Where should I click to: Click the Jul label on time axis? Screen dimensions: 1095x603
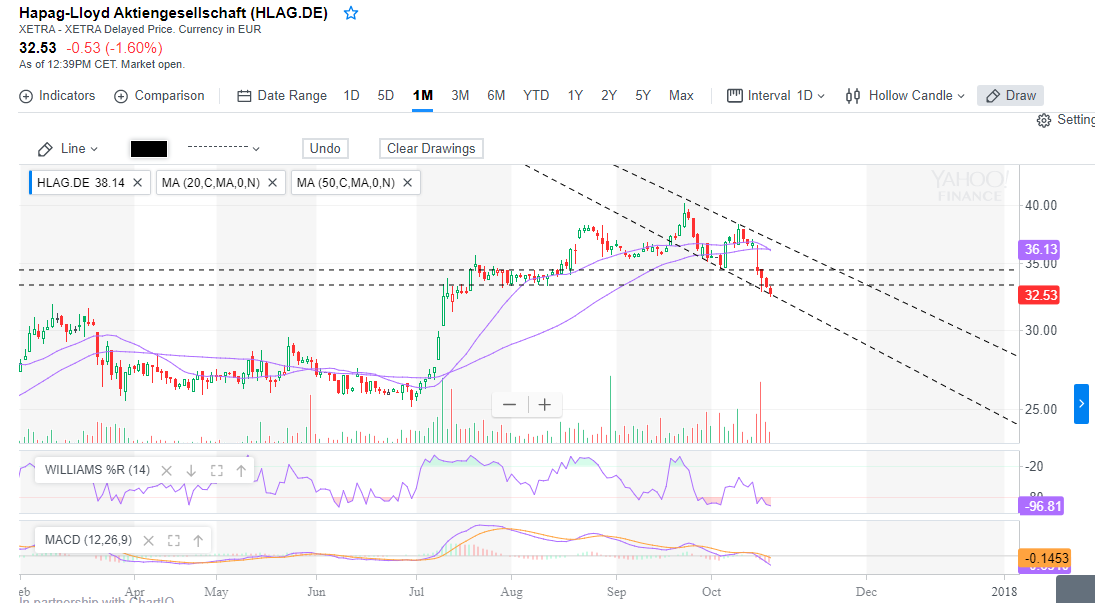tap(416, 592)
